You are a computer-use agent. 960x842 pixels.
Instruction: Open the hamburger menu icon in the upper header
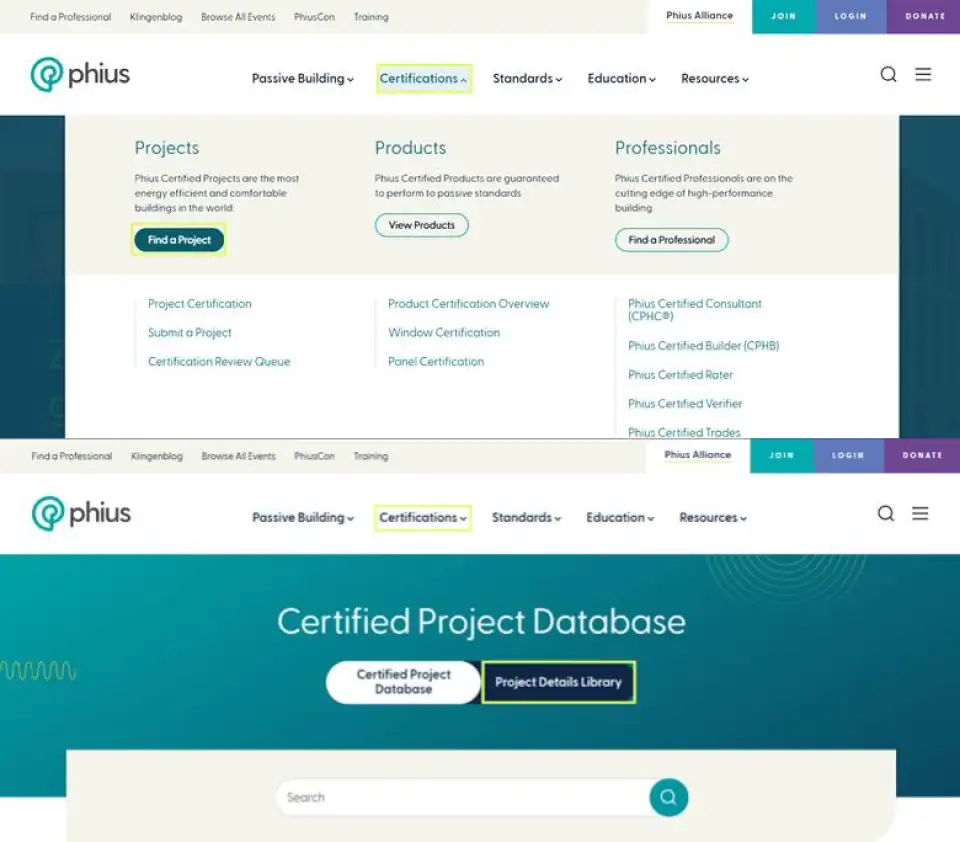[x=923, y=75]
